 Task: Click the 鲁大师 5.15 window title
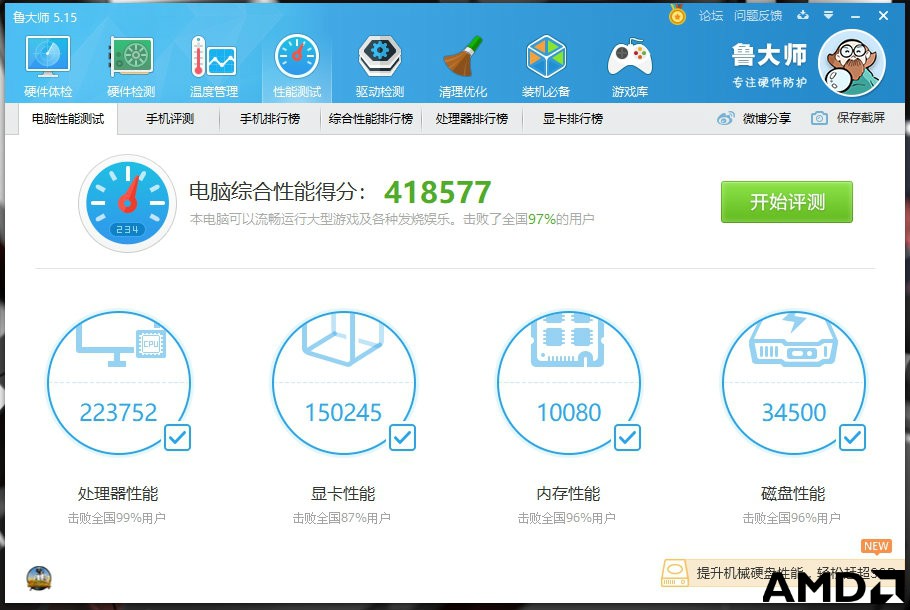pyautogui.click(x=45, y=17)
